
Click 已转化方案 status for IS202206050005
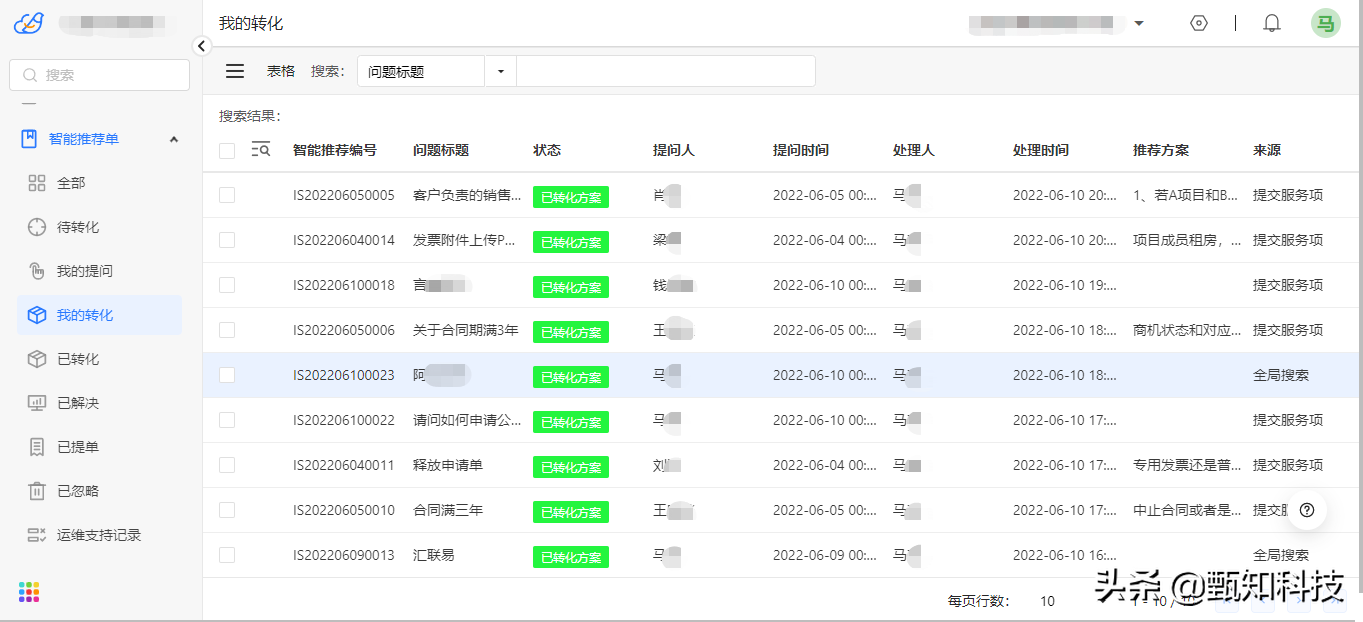(571, 197)
